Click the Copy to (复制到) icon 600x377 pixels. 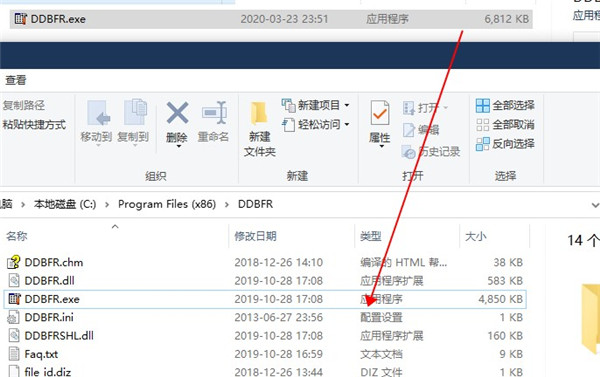[x=135, y=112]
